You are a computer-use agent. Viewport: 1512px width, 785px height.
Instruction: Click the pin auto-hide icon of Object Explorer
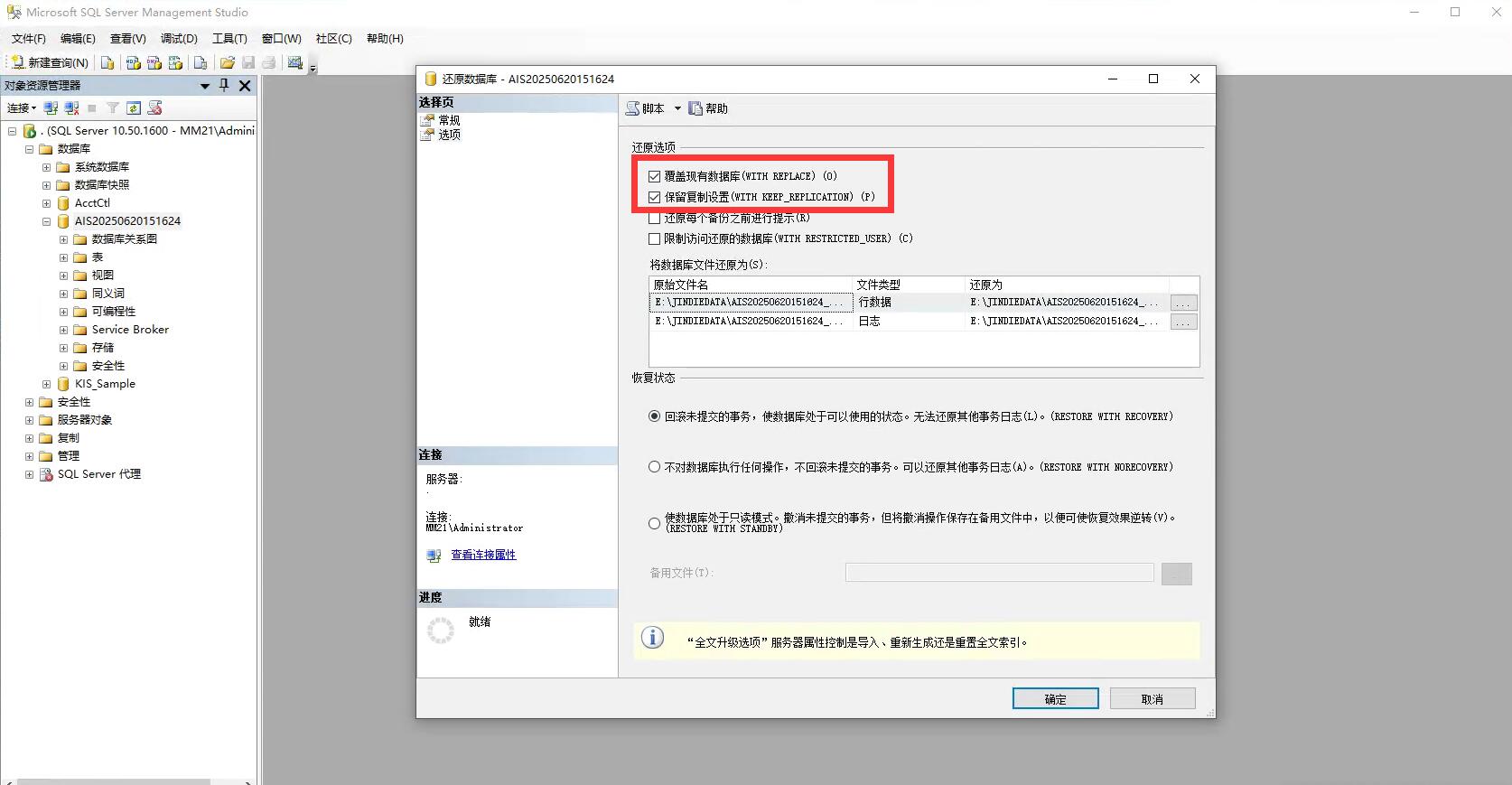coord(224,85)
